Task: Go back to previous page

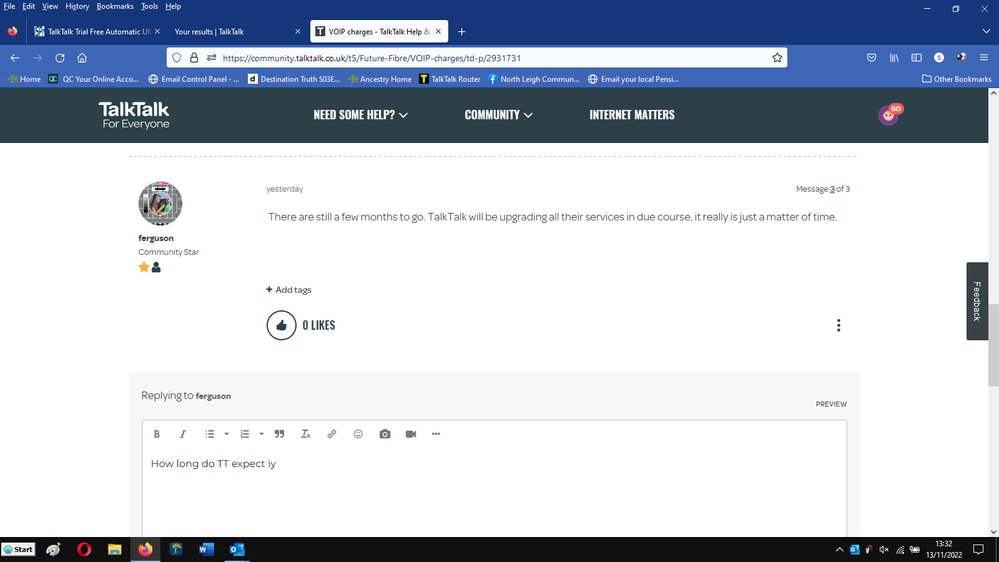Action: tap(15, 58)
